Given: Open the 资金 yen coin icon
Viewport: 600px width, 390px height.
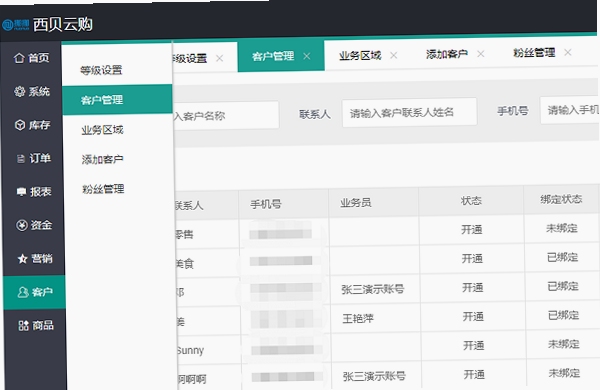Looking at the screenshot, I should 22,225.
